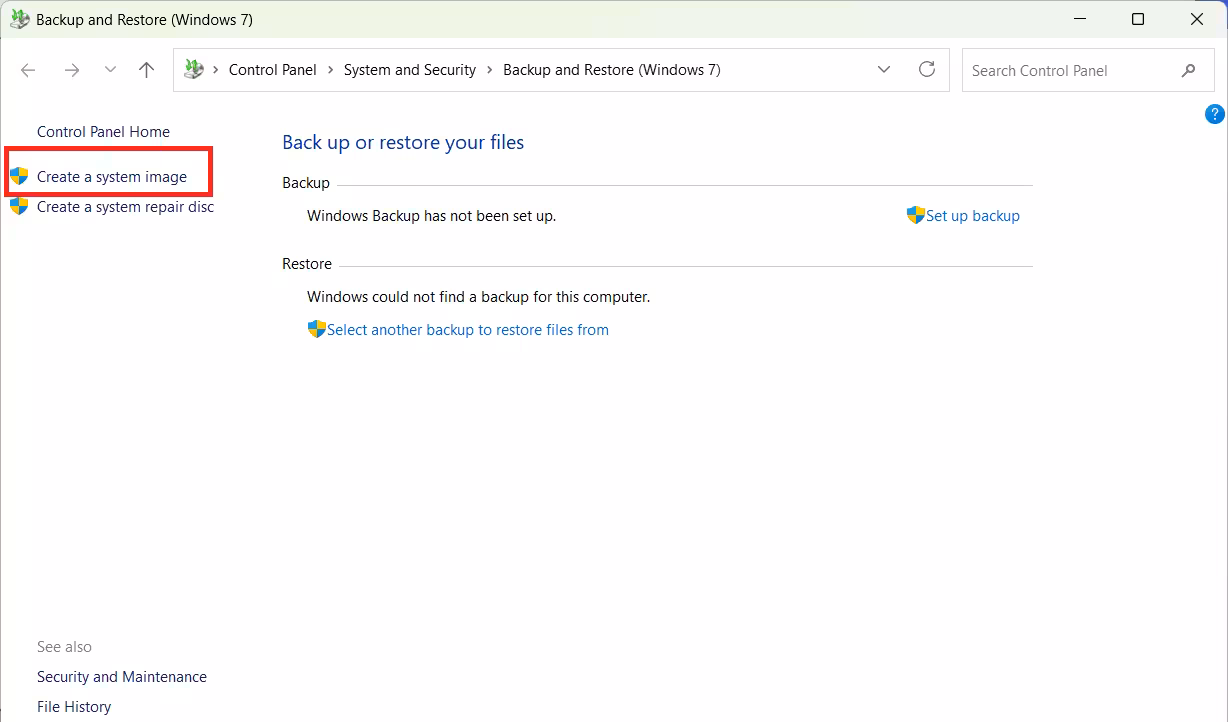The height and width of the screenshot is (722, 1228).
Task: Click 'Windows Backup has not been set up.' text
Action: pos(431,216)
